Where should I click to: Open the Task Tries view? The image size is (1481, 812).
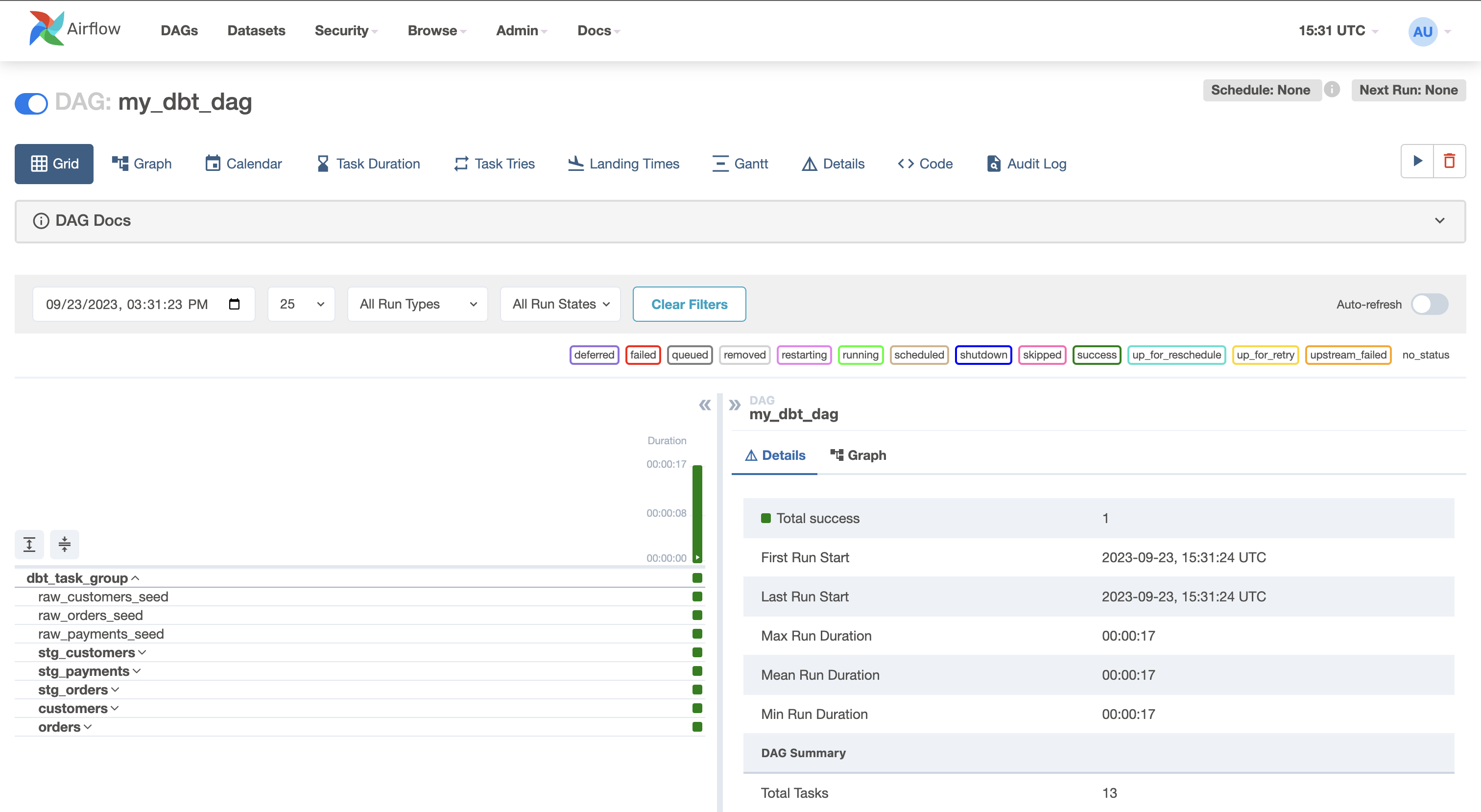tap(494, 163)
